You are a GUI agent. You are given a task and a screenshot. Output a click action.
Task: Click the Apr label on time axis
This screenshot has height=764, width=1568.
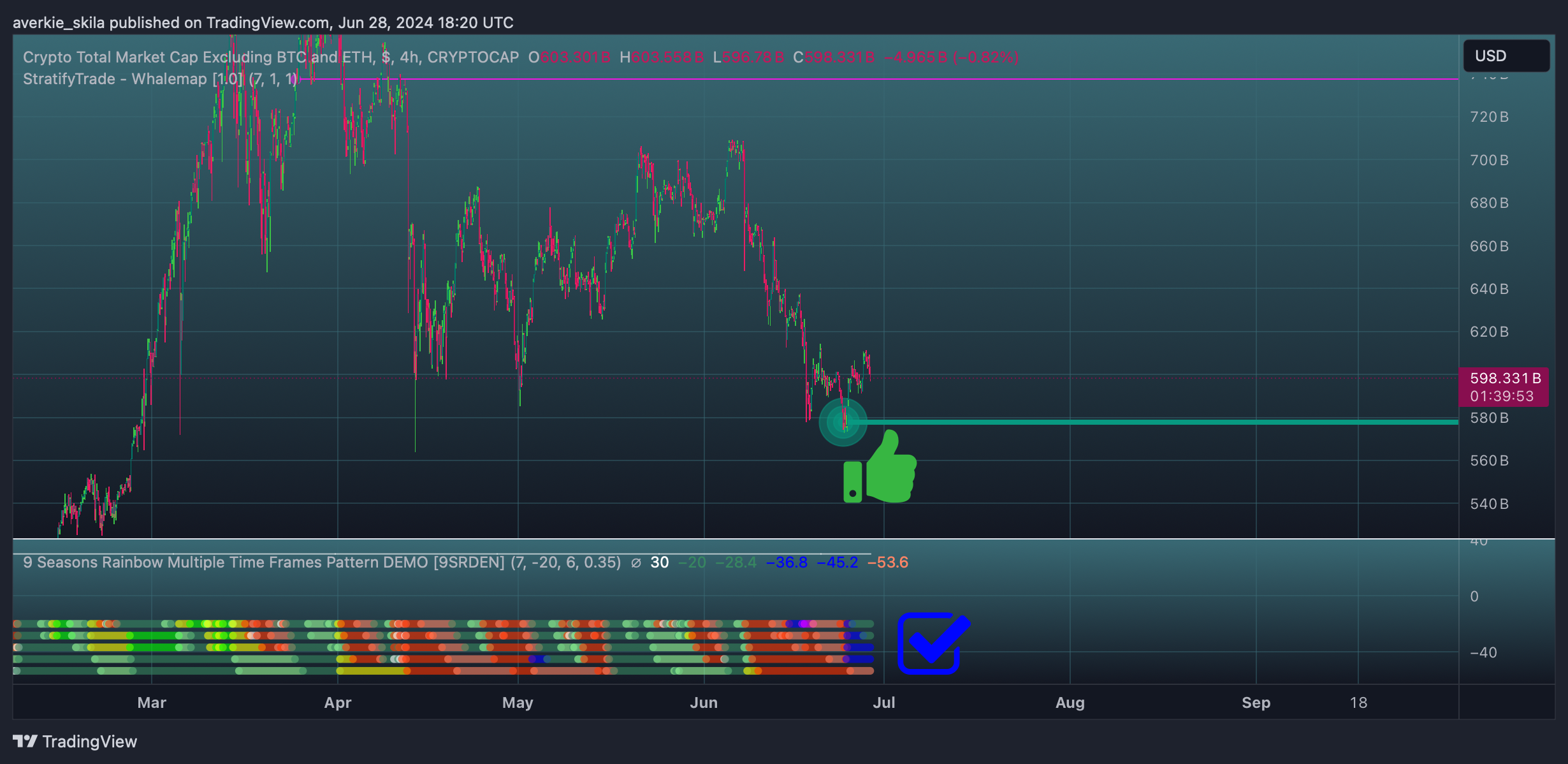338,703
